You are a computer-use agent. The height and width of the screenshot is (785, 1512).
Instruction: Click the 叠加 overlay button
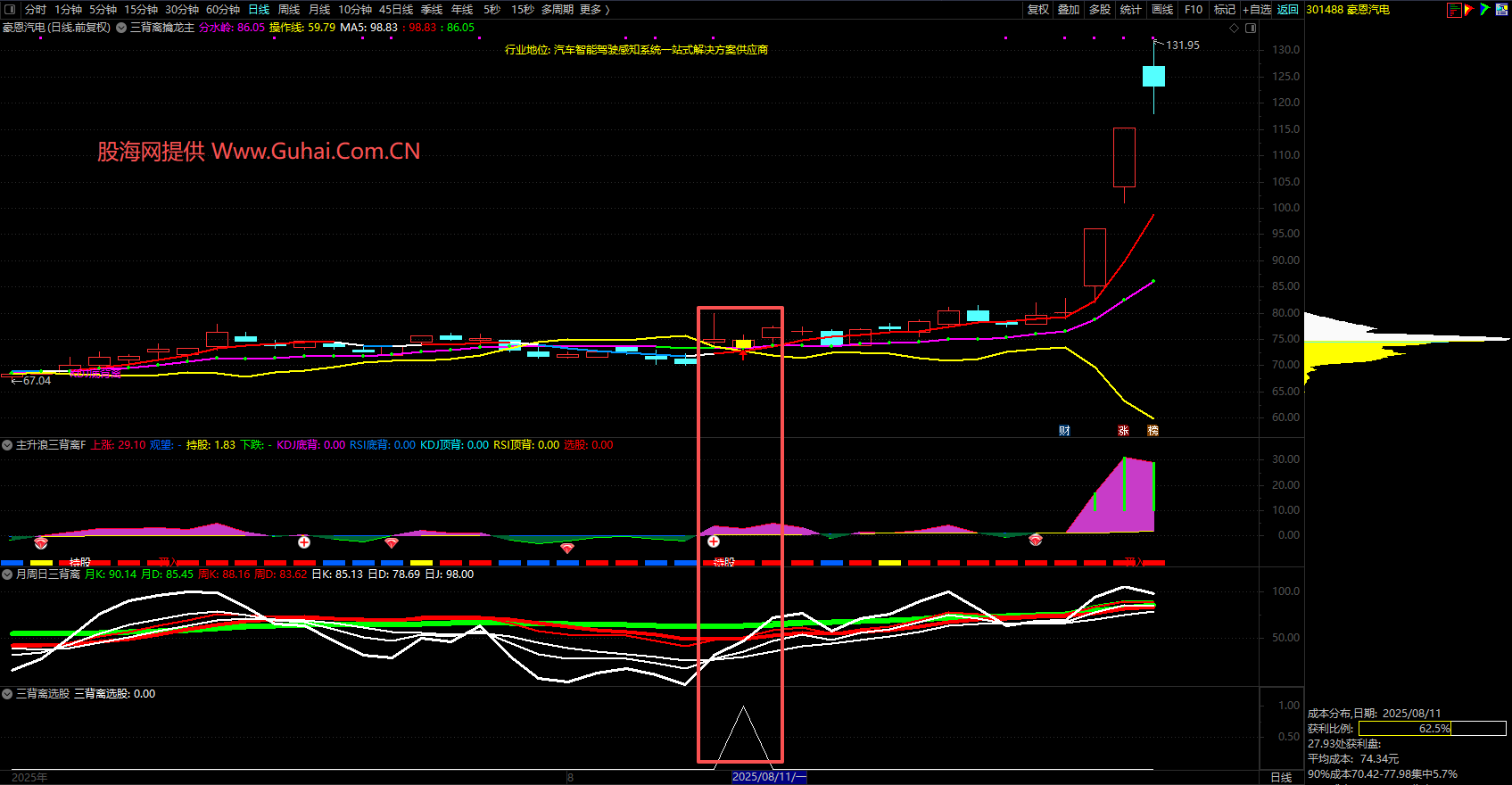click(1069, 10)
